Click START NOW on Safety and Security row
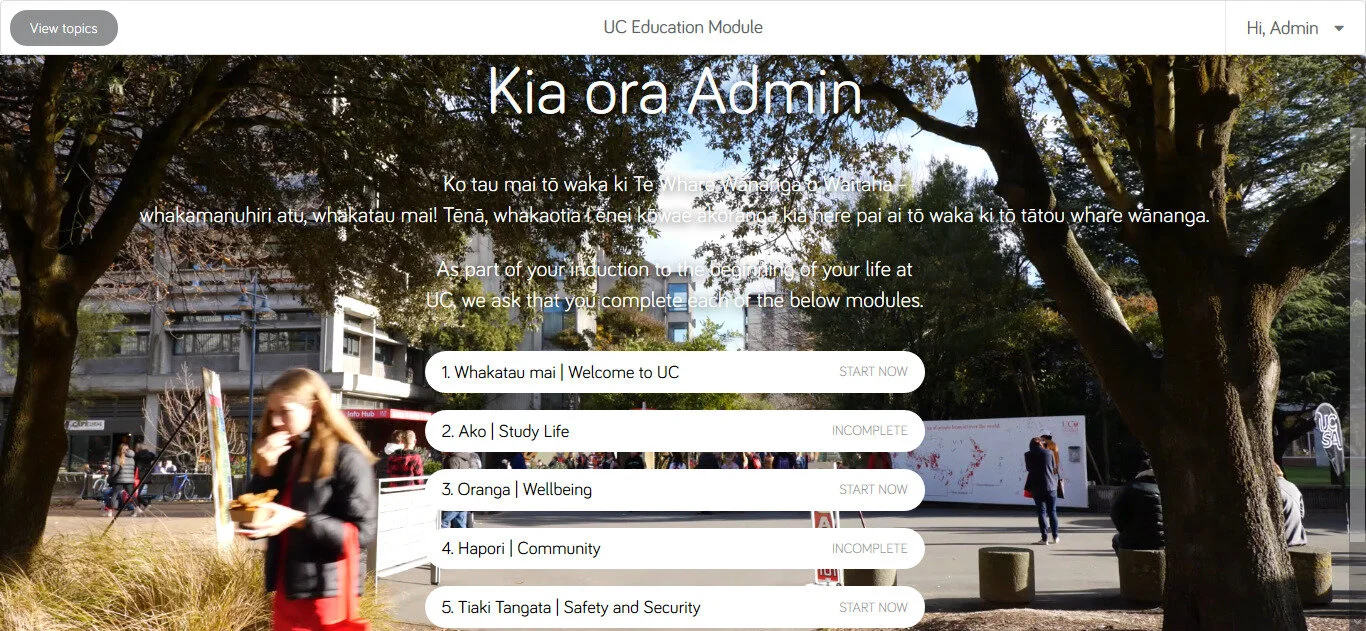The height and width of the screenshot is (631, 1366). [873, 607]
